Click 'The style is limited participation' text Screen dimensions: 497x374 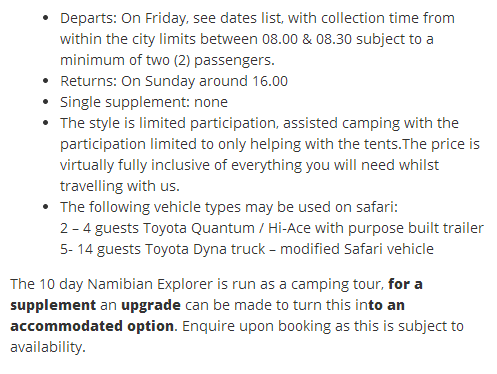pos(168,123)
